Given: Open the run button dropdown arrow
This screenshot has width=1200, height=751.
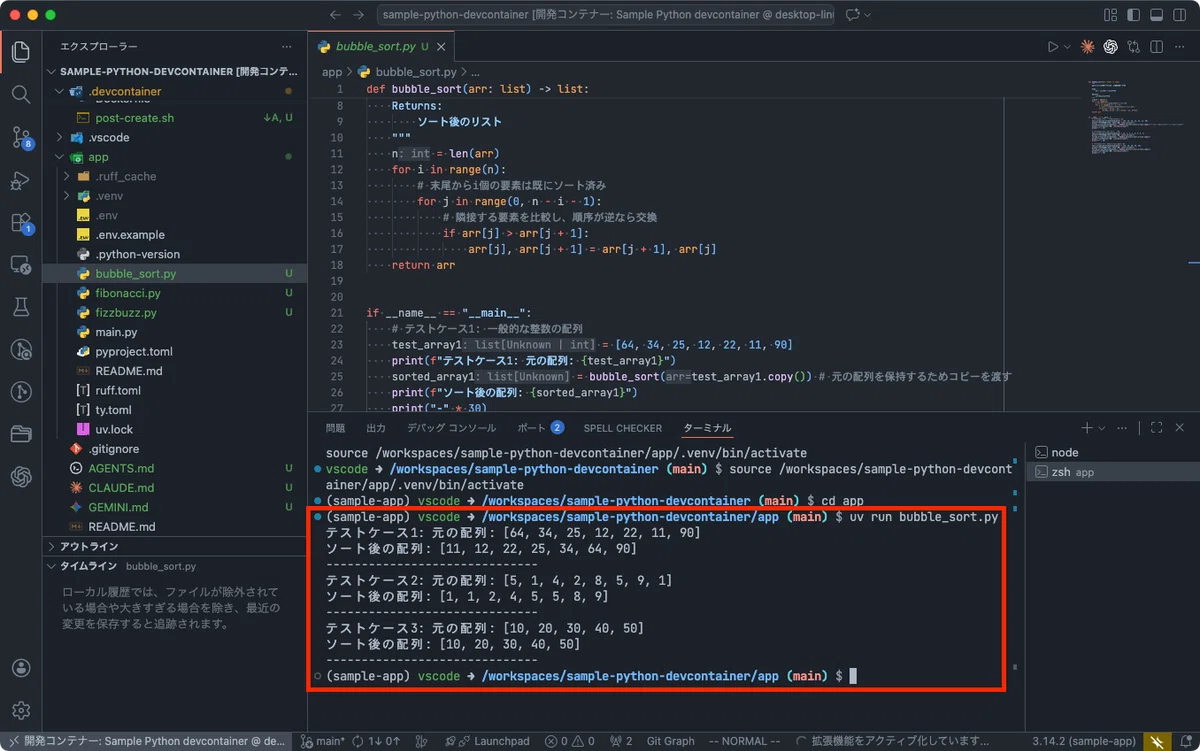Looking at the screenshot, I should coord(1067,47).
